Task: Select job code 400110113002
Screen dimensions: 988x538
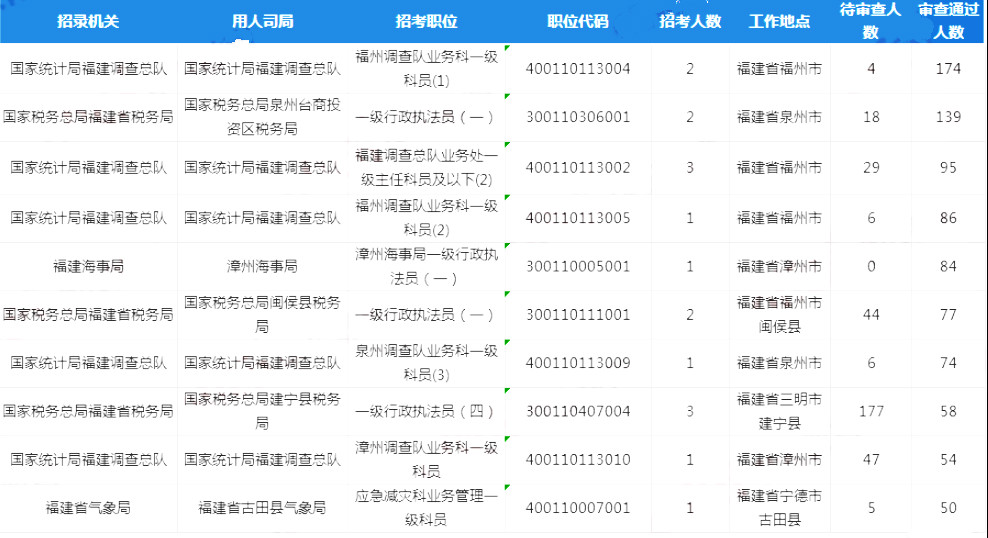Action: (578, 168)
